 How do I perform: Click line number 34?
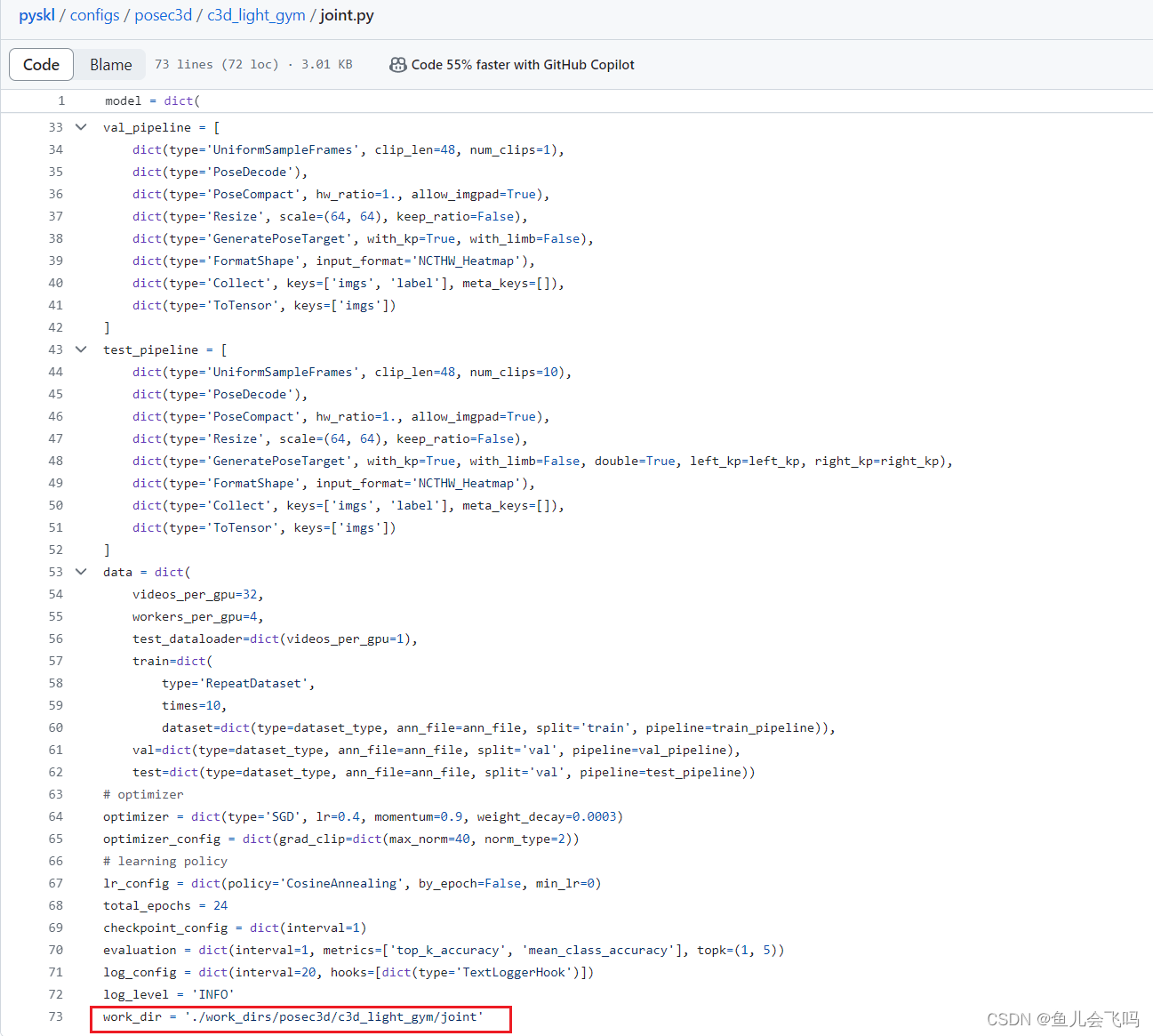(x=55, y=149)
